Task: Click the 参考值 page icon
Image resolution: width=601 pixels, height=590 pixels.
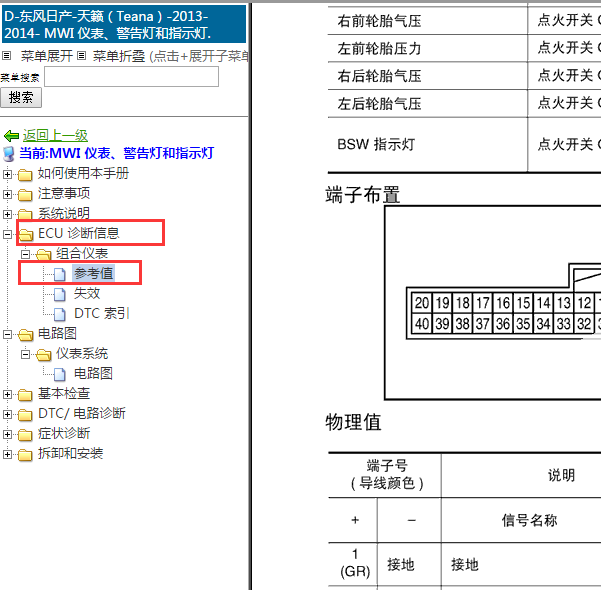Action: (x=59, y=274)
